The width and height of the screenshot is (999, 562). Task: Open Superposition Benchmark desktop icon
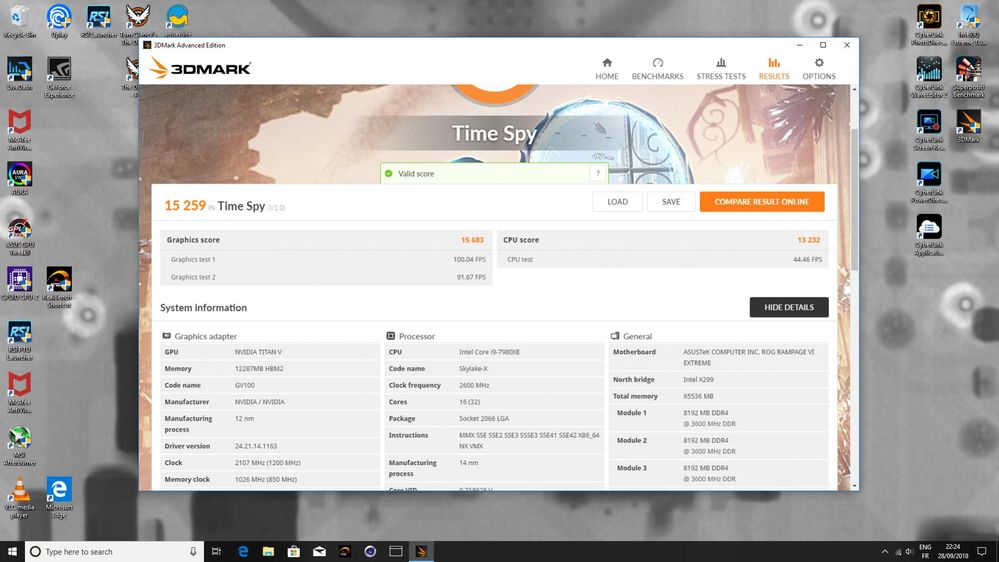pos(968,77)
